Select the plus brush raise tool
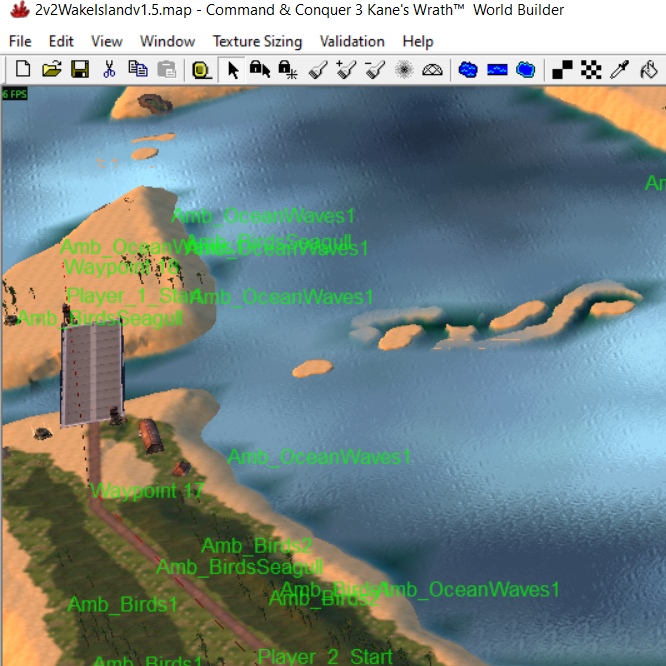This screenshot has width=666, height=666. (x=346, y=70)
